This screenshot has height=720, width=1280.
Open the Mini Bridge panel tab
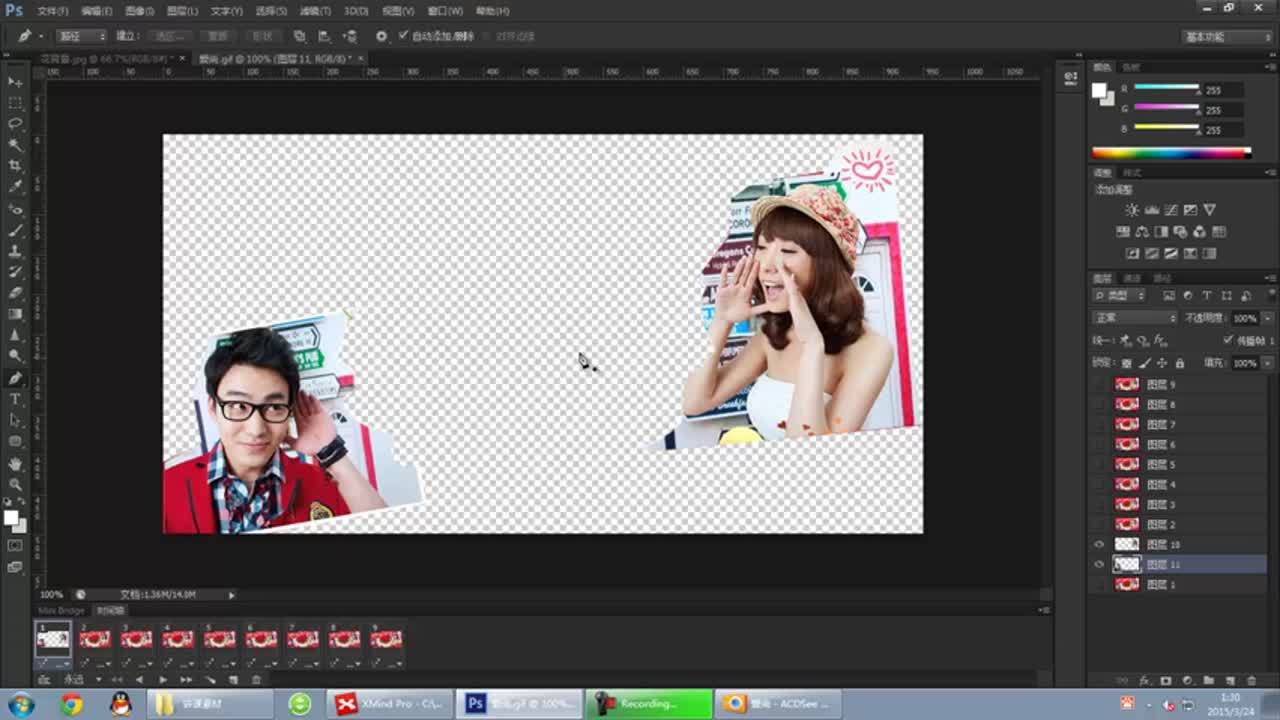62,610
